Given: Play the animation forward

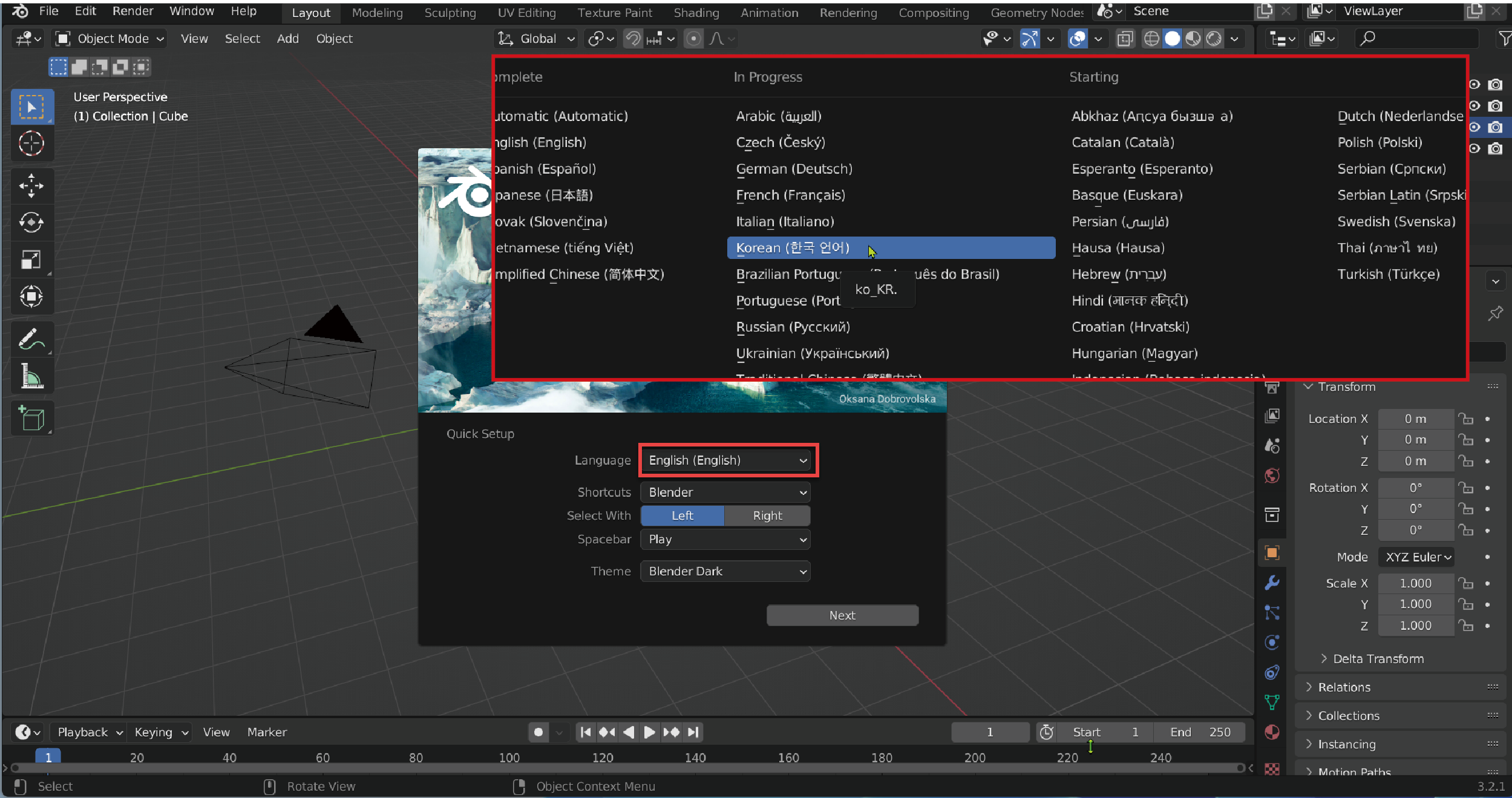Looking at the screenshot, I should tap(649, 732).
